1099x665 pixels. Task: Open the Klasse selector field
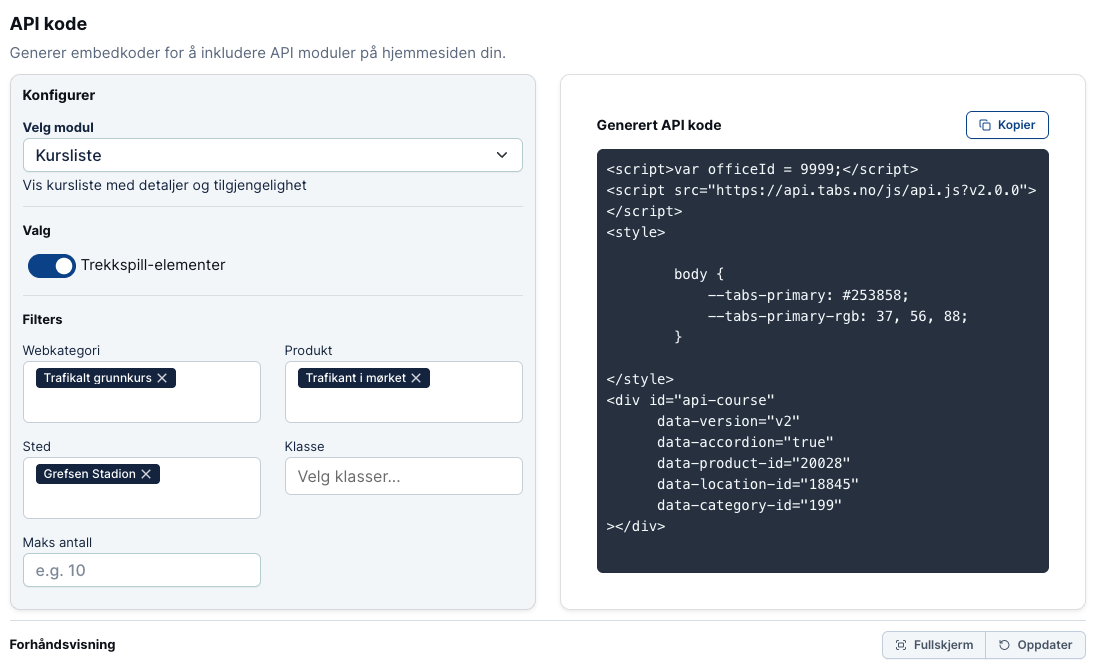pos(404,476)
